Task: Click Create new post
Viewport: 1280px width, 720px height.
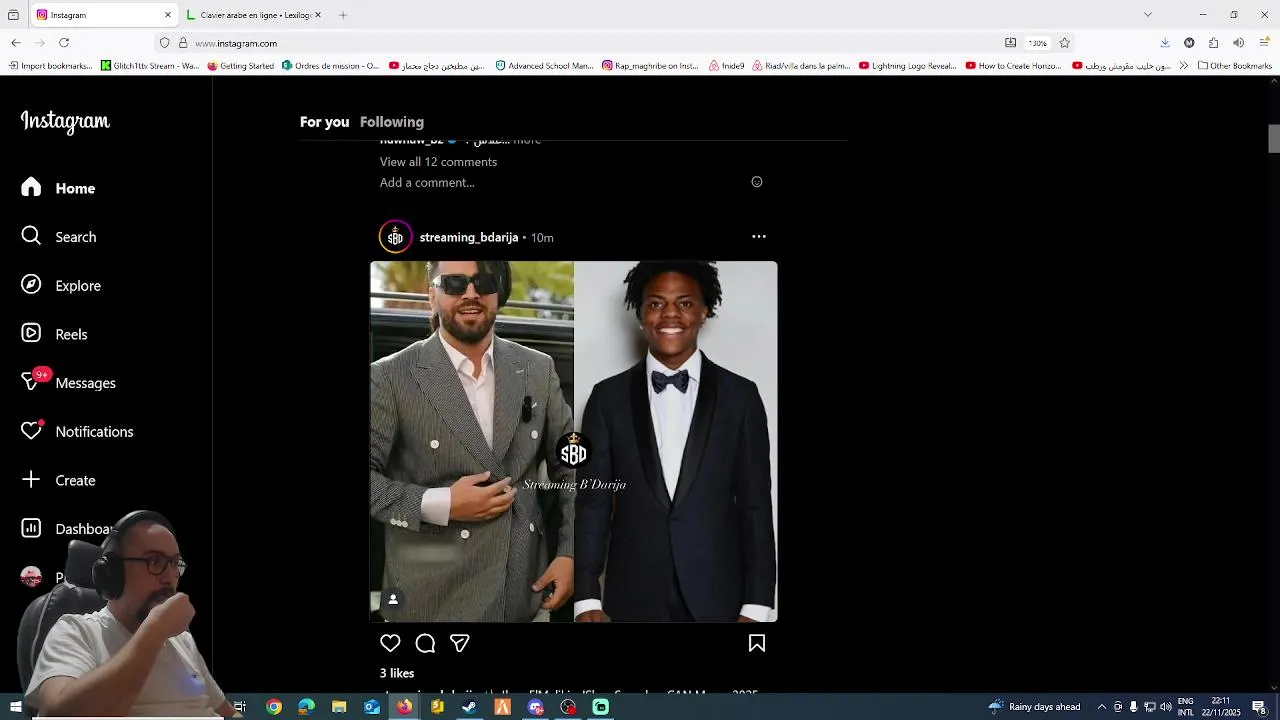Action: (x=58, y=480)
